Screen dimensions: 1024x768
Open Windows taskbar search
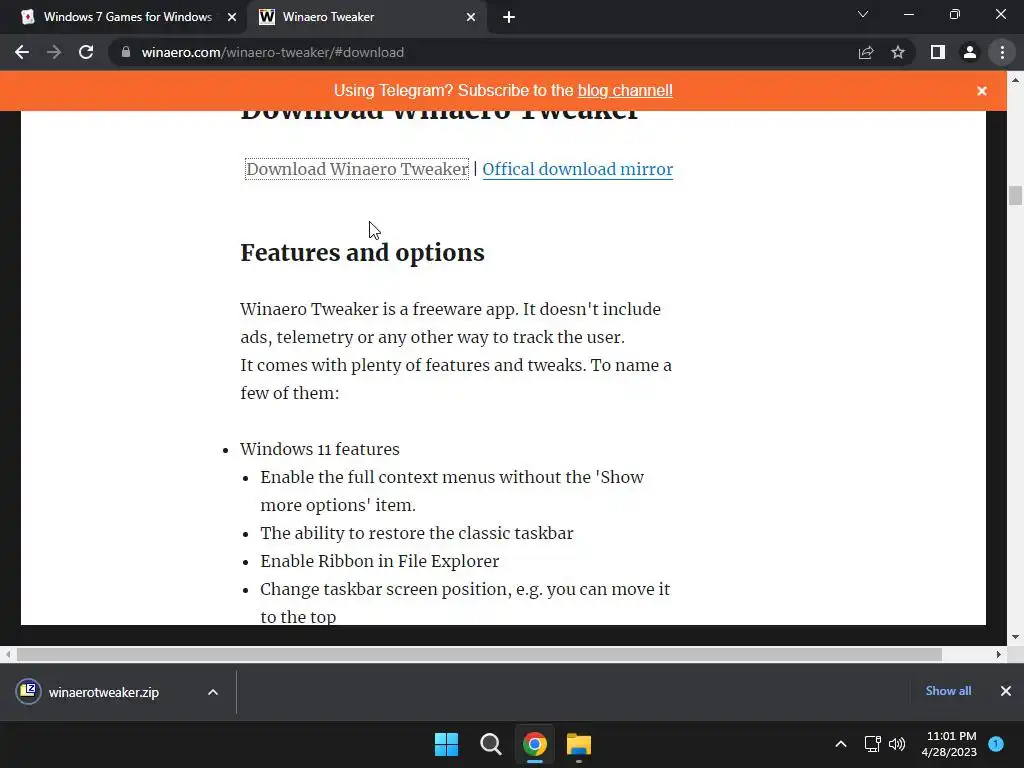pos(490,744)
